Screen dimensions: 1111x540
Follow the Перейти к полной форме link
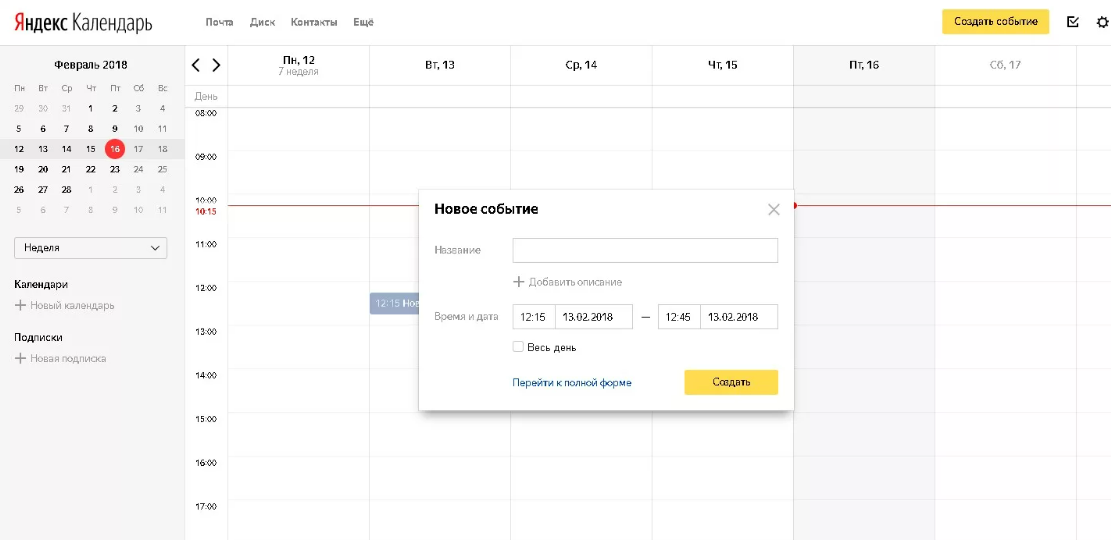coord(572,383)
